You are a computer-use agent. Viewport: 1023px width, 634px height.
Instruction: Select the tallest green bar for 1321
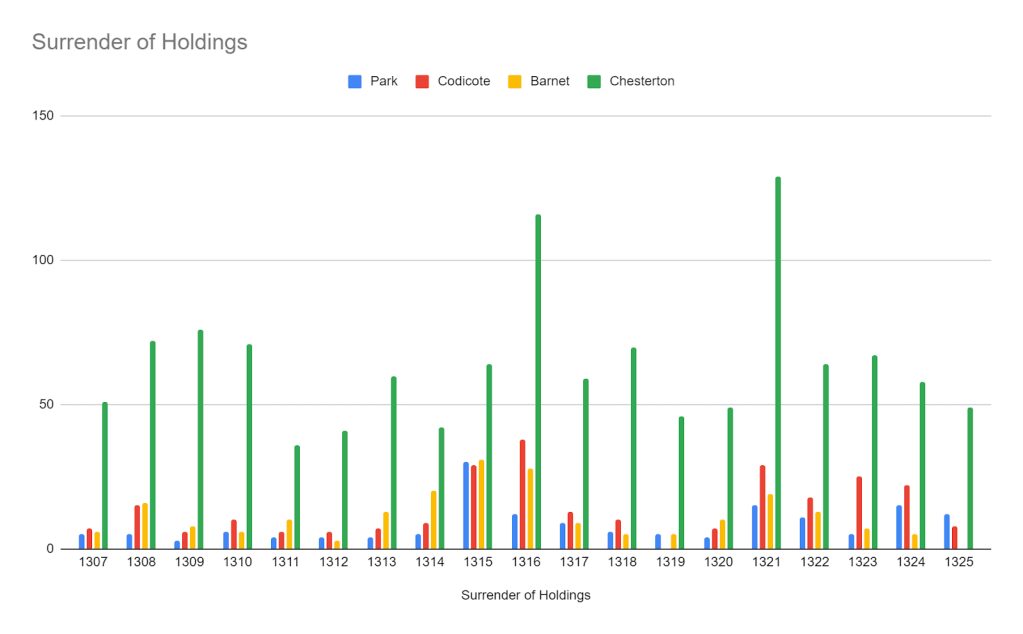point(778,362)
